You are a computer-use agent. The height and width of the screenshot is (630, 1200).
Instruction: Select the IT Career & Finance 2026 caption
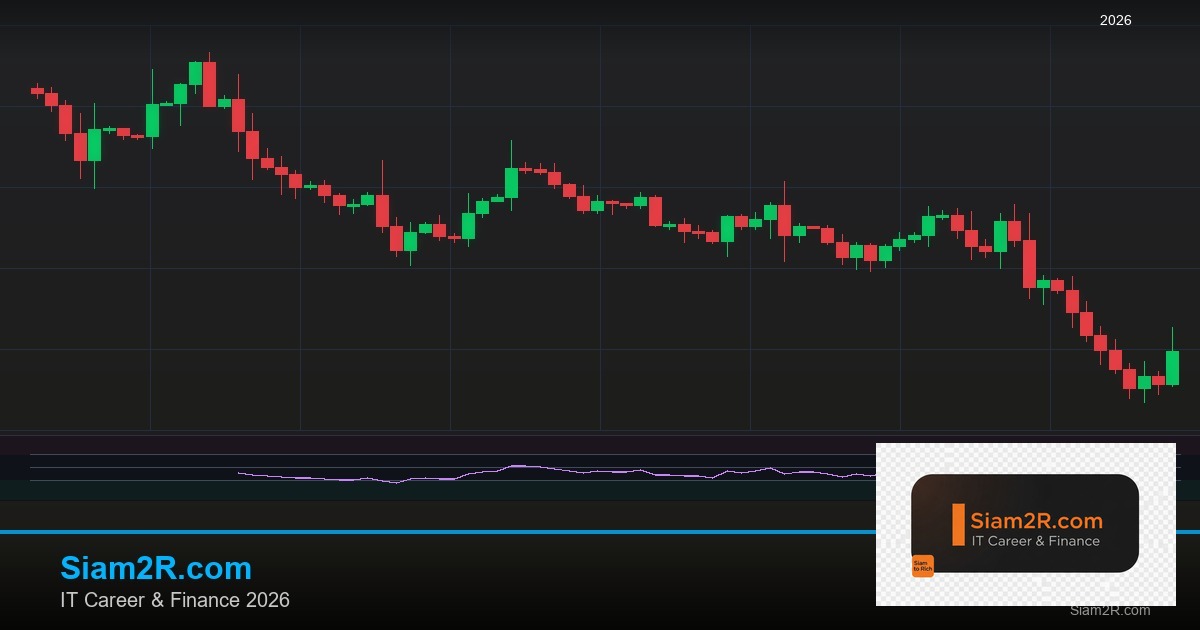173,600
